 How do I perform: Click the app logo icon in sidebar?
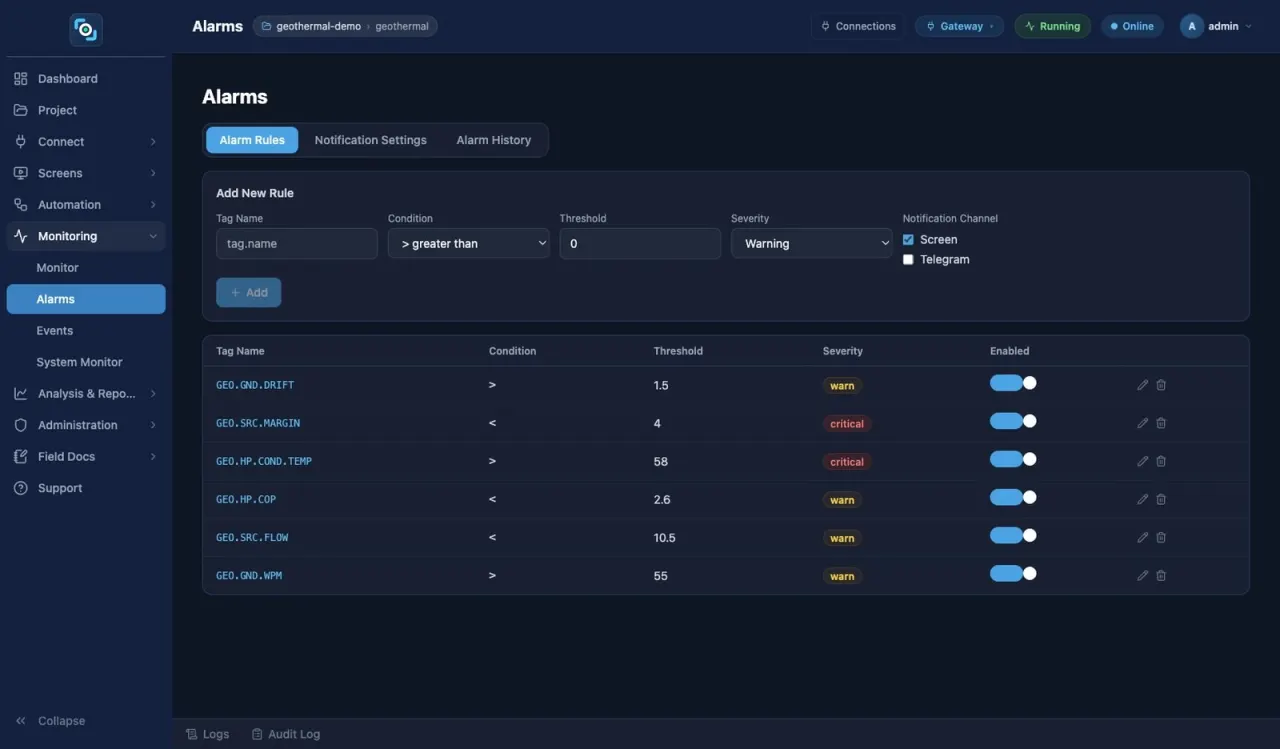click(86, 30)
